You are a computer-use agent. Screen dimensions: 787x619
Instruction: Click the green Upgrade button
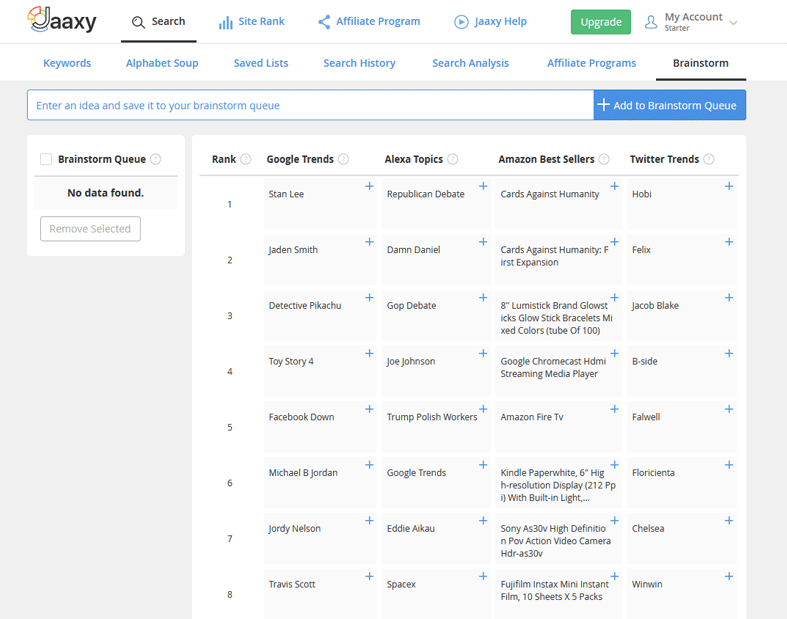601,22
